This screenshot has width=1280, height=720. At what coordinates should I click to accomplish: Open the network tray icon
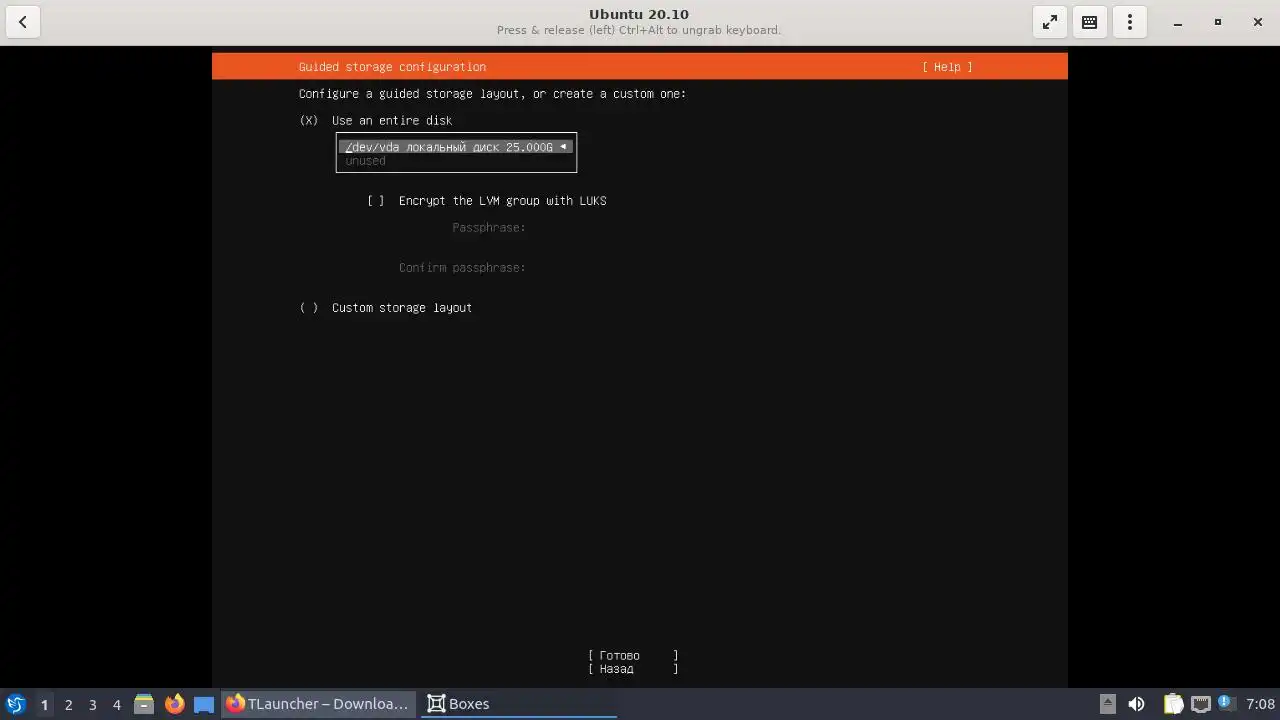point(1200,704)
